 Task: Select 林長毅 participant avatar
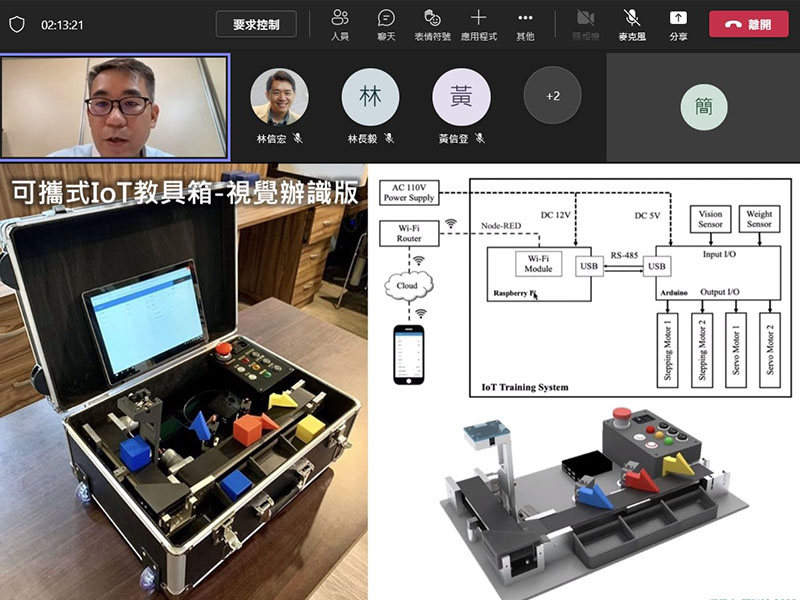click(x=370, y=97)
